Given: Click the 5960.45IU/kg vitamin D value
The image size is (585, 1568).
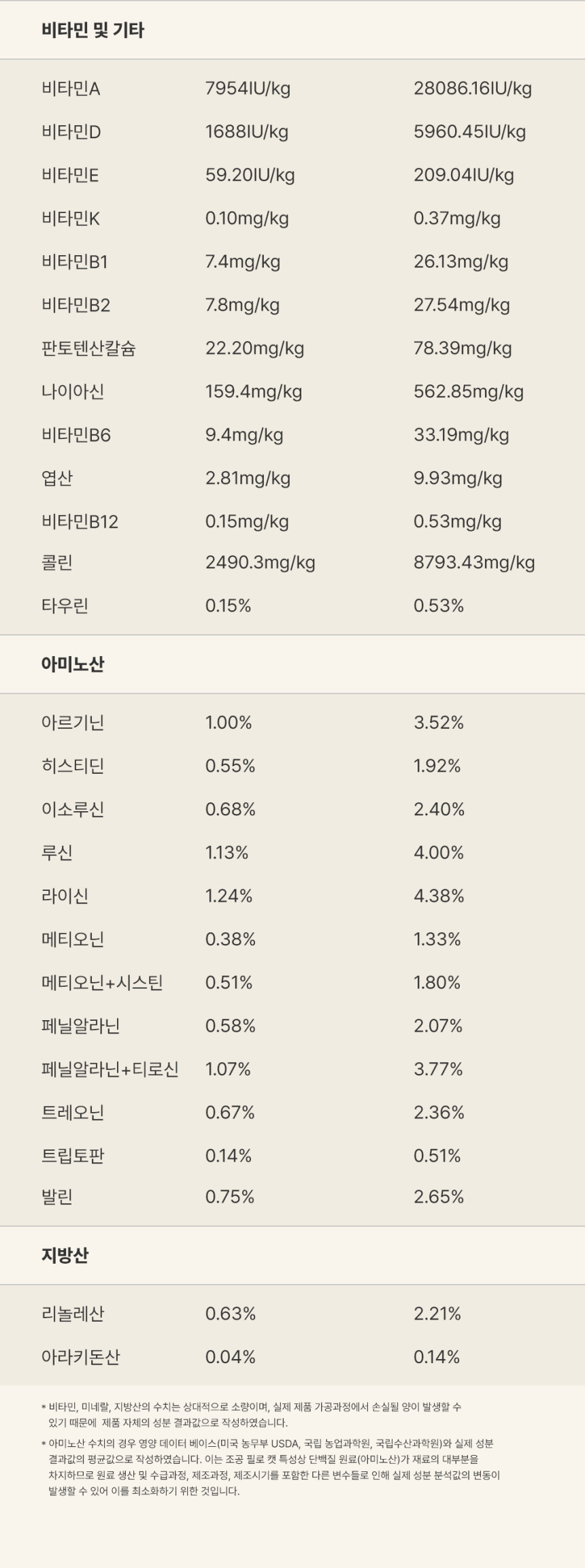Looking at the screenshot, I should (469, 132).
